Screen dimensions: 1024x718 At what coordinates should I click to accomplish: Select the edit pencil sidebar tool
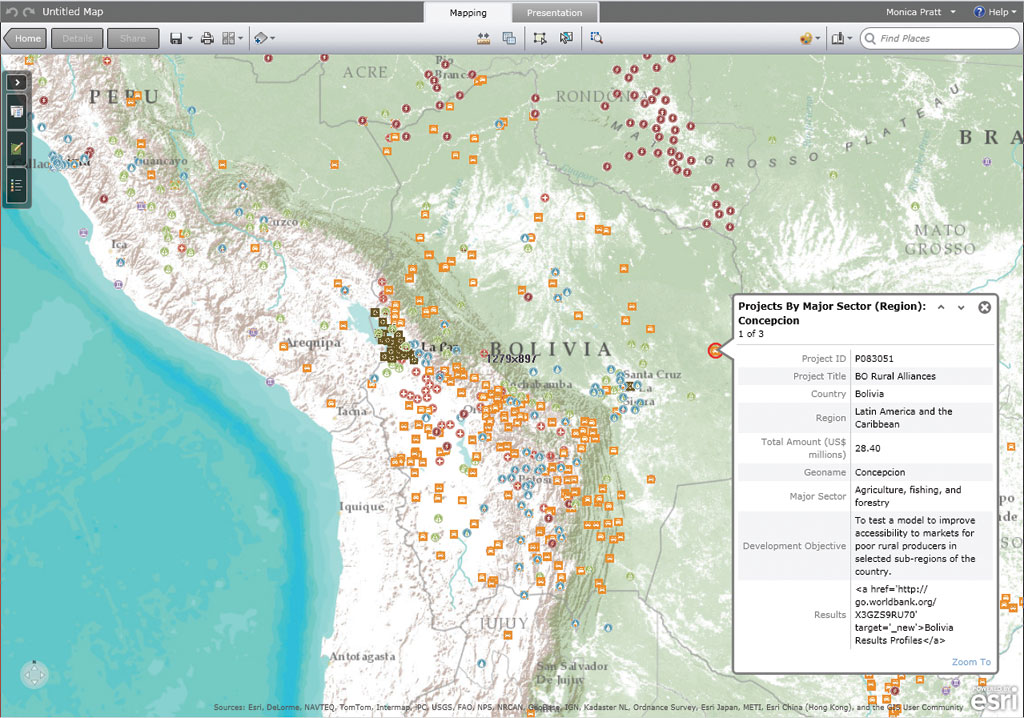[x=17, y=148]
